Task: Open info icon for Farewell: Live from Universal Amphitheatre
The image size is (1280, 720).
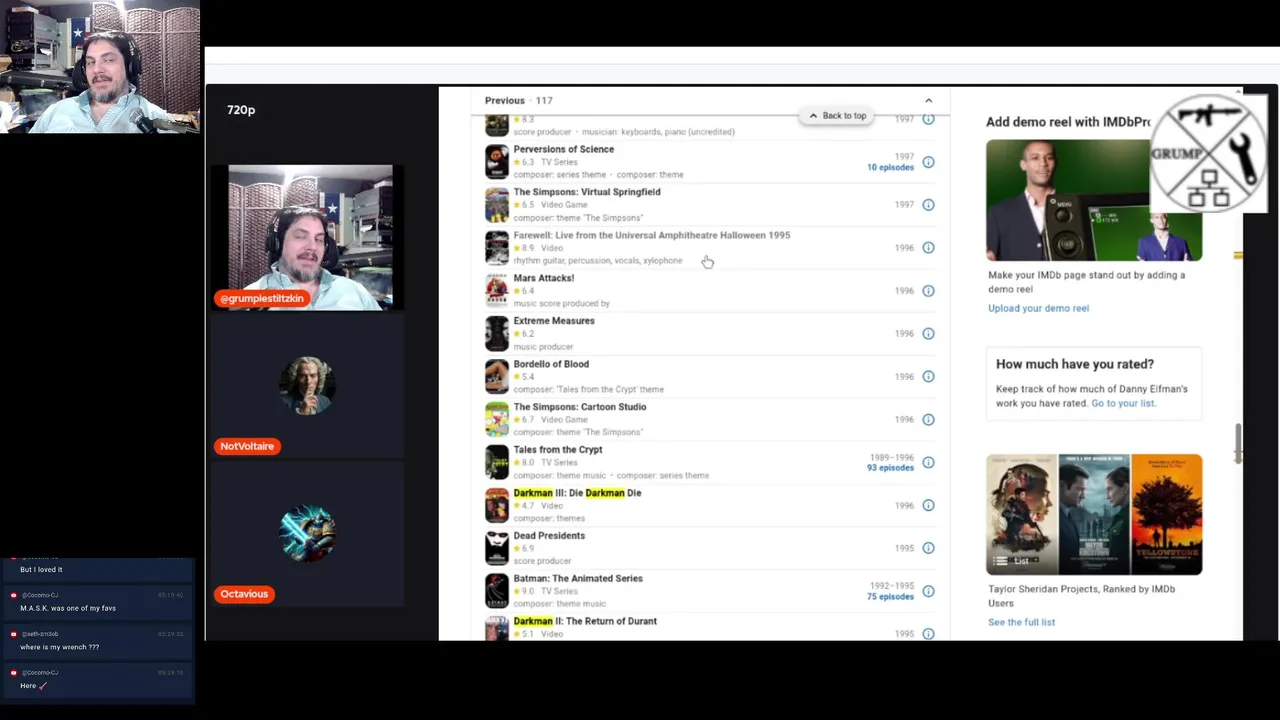Action: coord(928,248)
